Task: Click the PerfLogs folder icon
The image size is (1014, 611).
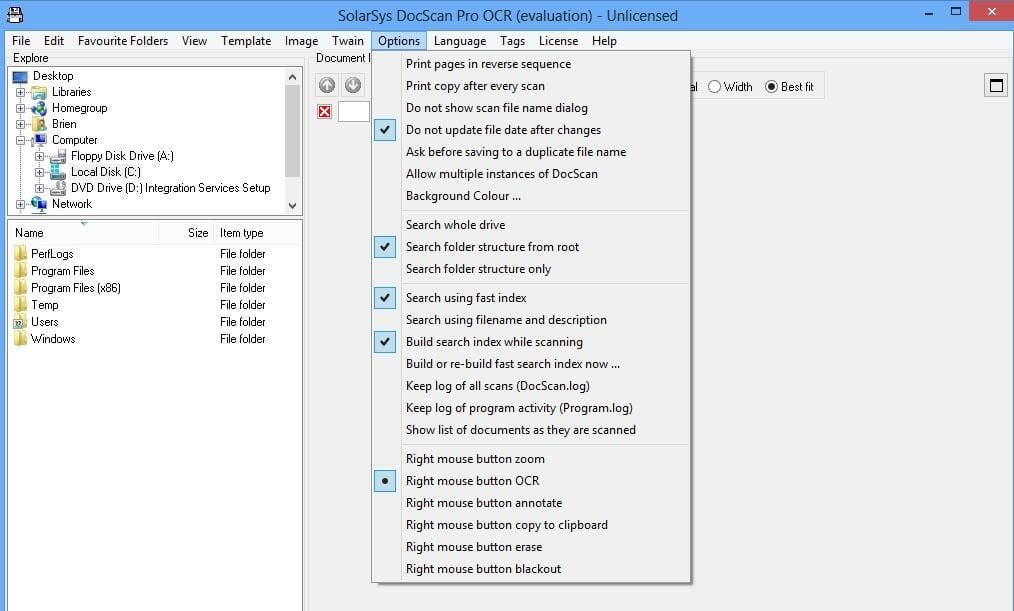Action: [20, 253]
